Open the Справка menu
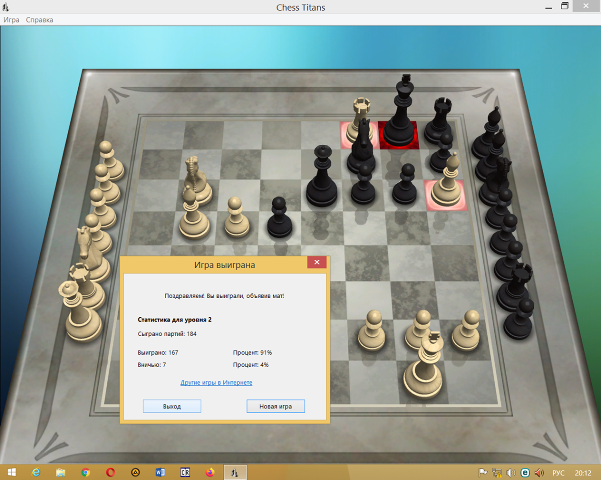This screenshot has height=480, width=601. pyautogui.click(x=39, y=20)
